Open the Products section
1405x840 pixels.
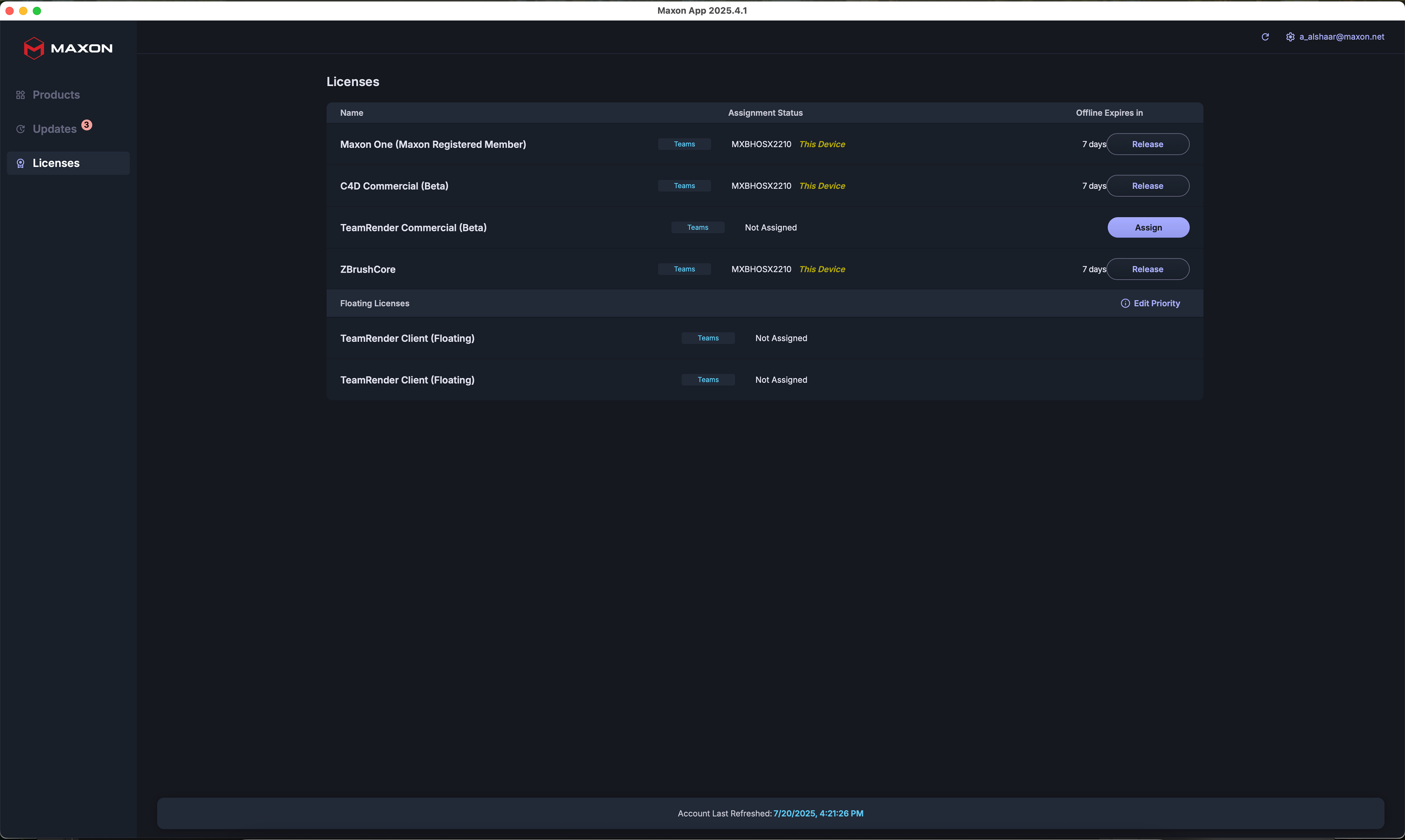pyautogui.click(x=68, y=95)
